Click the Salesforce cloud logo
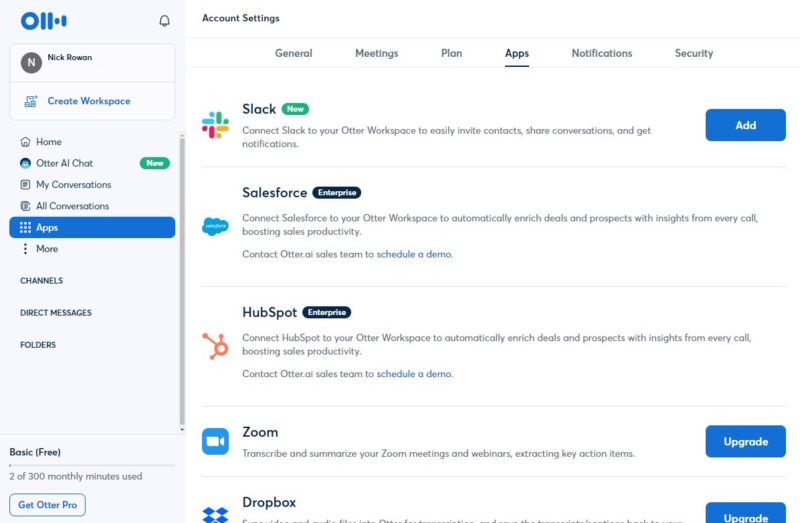Screen dimensions: 800x523 click(x=215, y=226)
